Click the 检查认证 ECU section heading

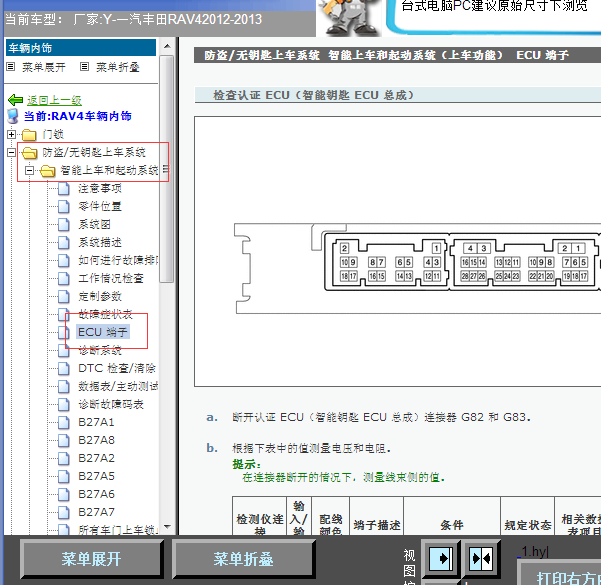pyautogui.click(x=314, y=95)
